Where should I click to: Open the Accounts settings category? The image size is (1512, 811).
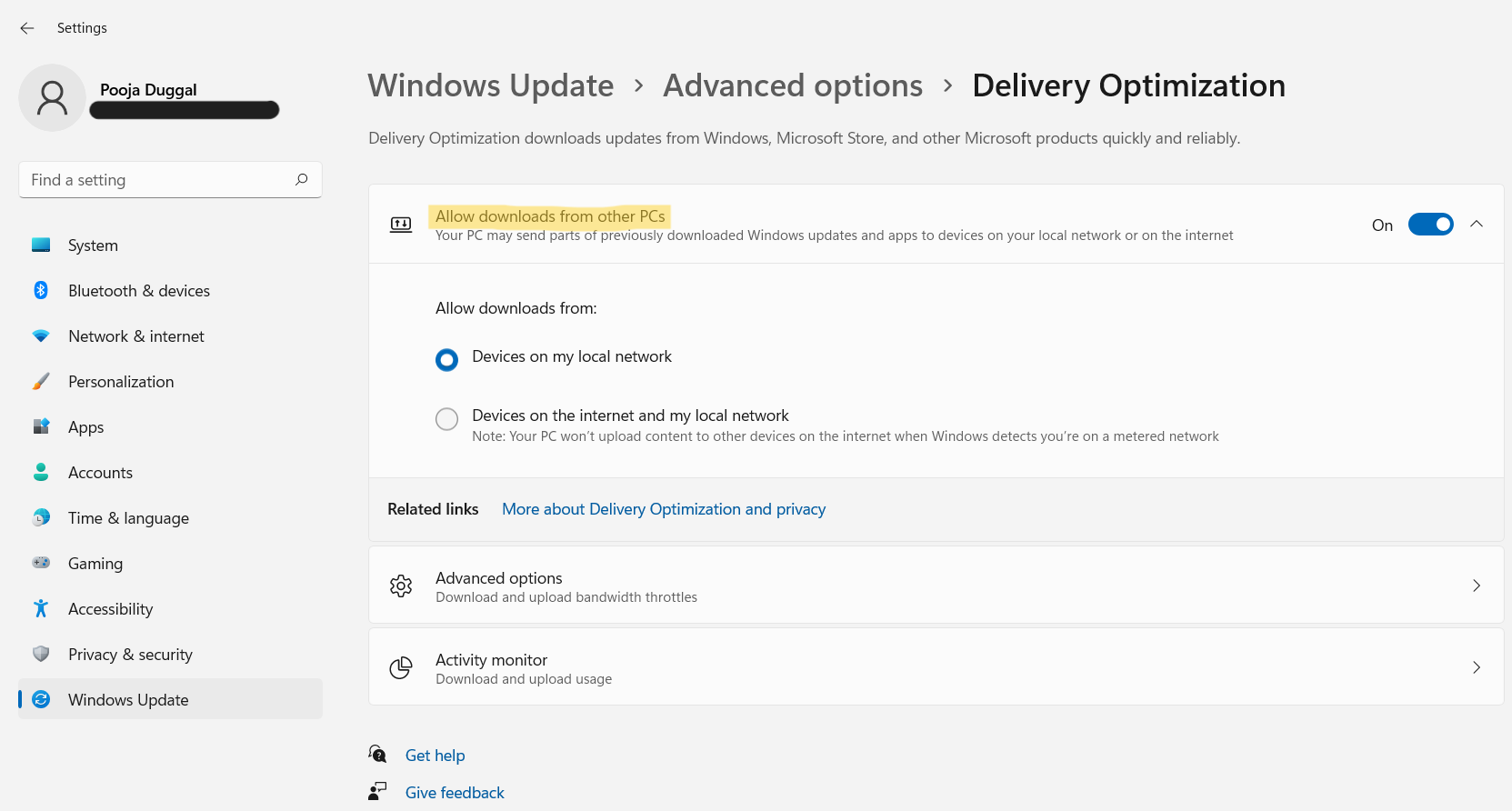pos(100,473)
